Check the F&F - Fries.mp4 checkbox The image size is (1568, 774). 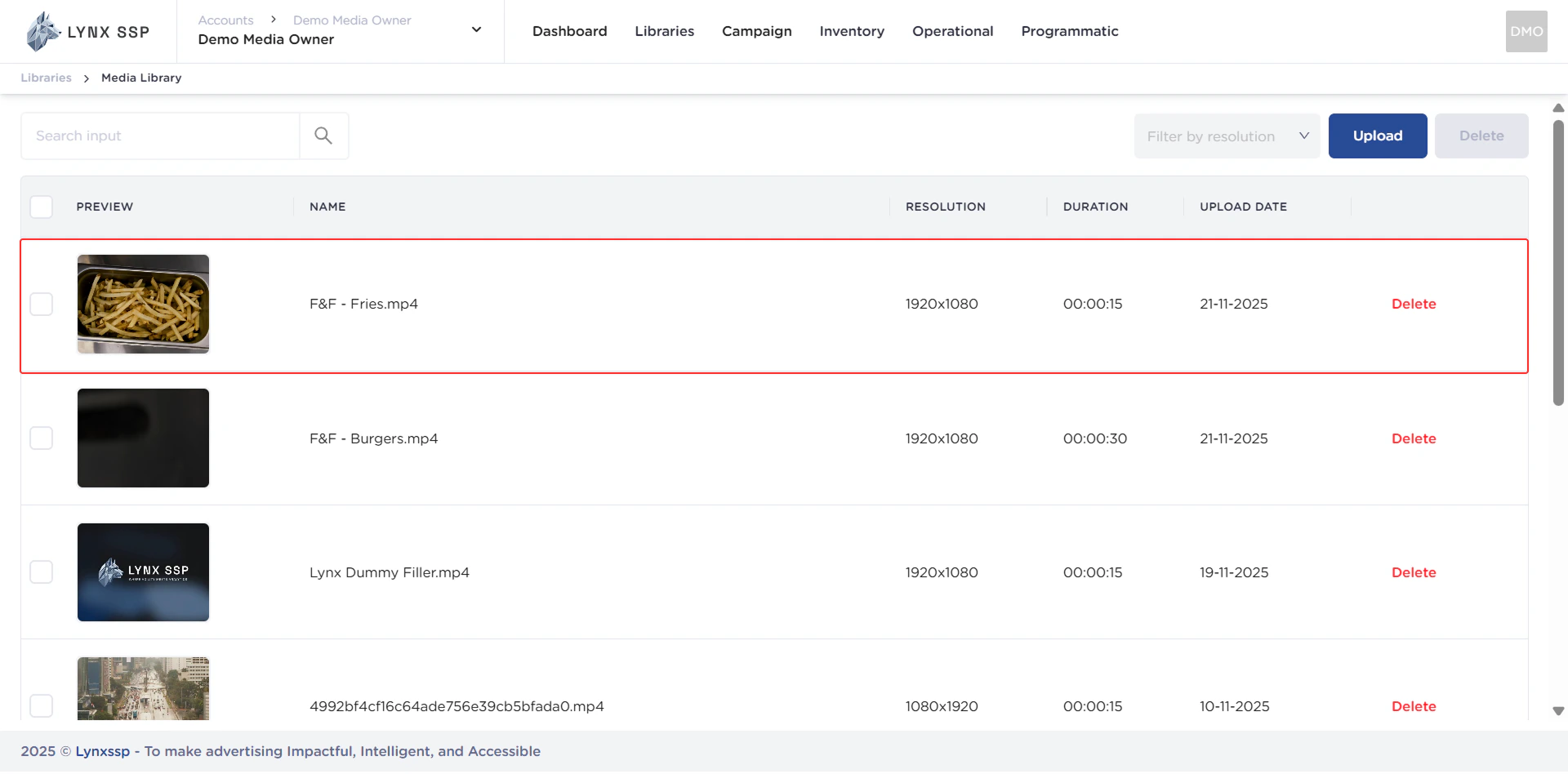click(x=42, y=304)
